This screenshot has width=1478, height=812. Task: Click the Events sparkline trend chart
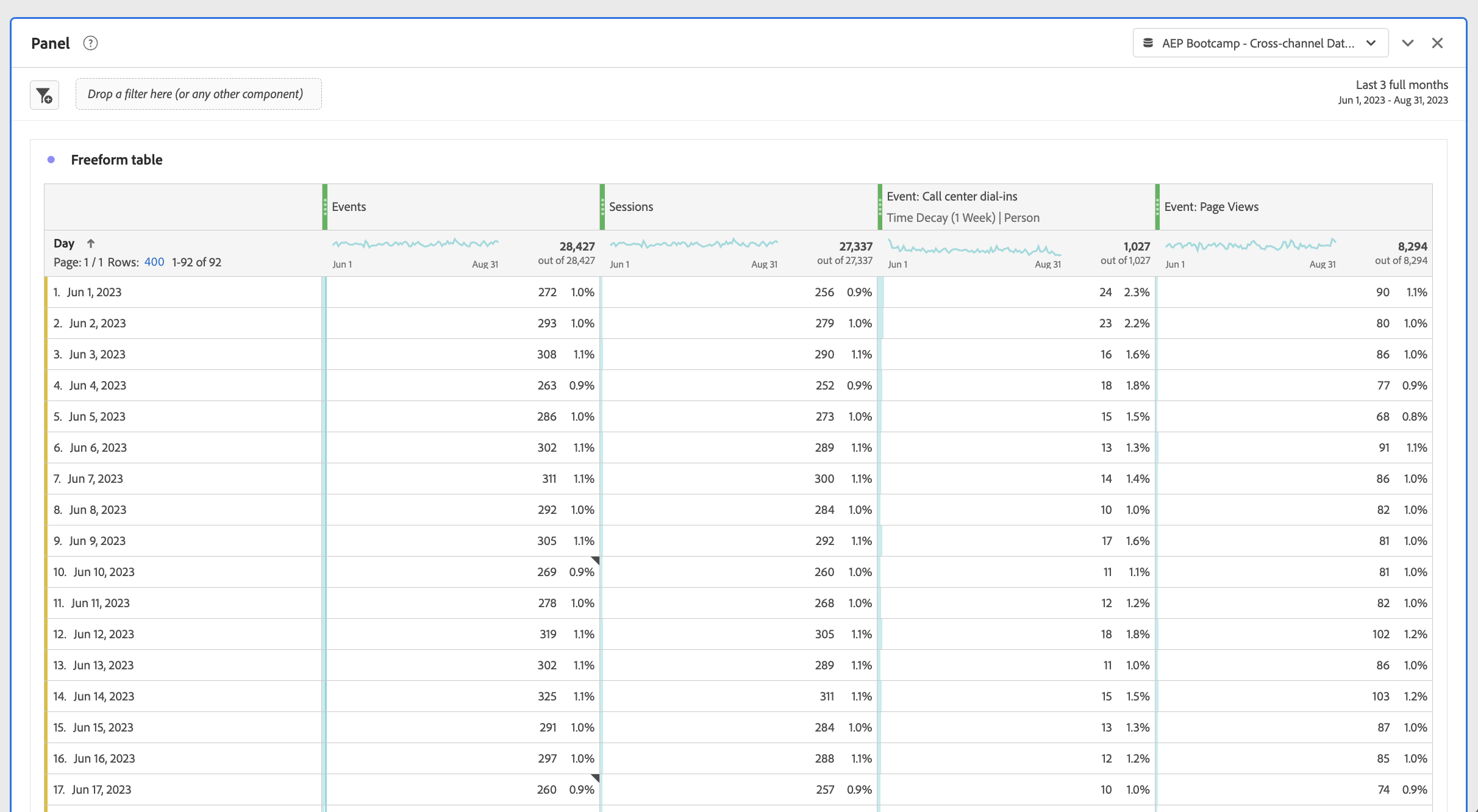[415, 244]
